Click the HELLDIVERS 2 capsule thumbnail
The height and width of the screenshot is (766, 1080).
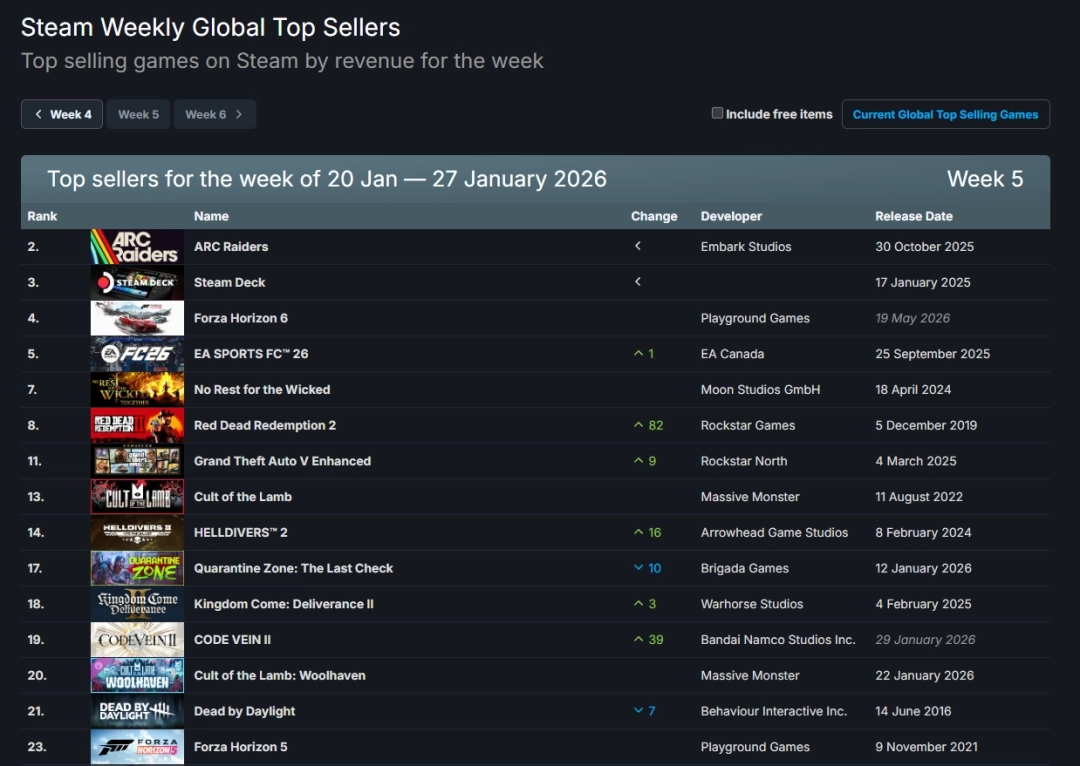point(137,532)
